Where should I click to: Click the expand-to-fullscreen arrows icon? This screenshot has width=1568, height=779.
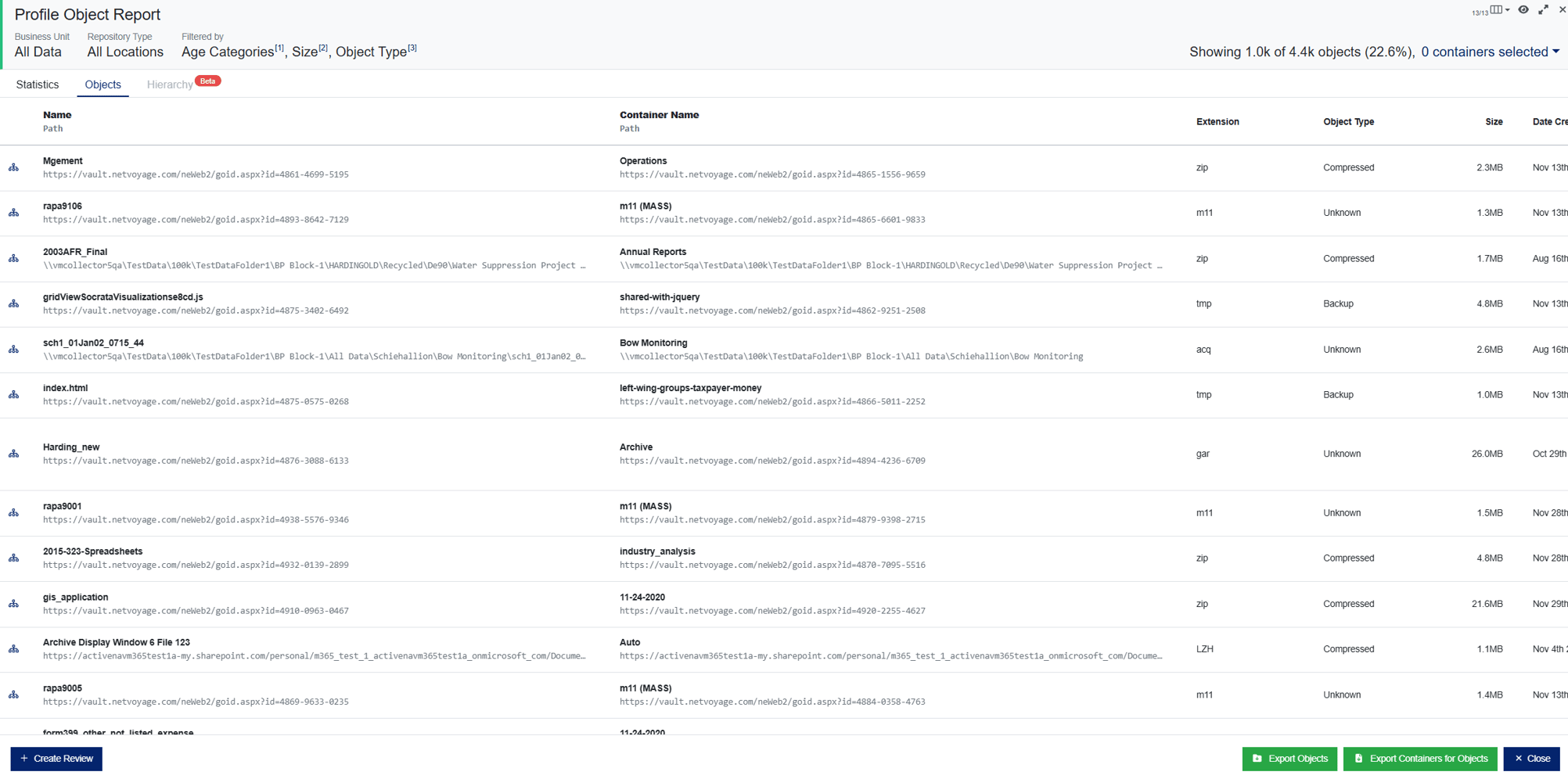click(1543, 9)
